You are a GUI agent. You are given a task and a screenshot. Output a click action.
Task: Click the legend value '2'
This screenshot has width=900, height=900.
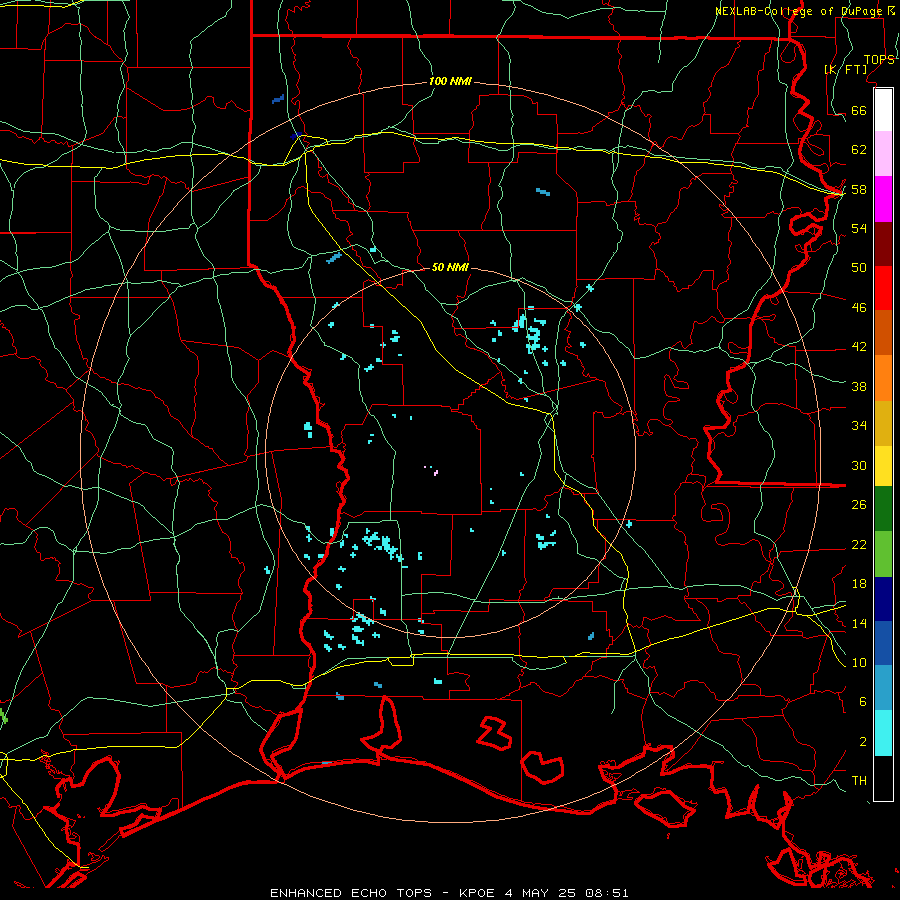tap(862, 742)
